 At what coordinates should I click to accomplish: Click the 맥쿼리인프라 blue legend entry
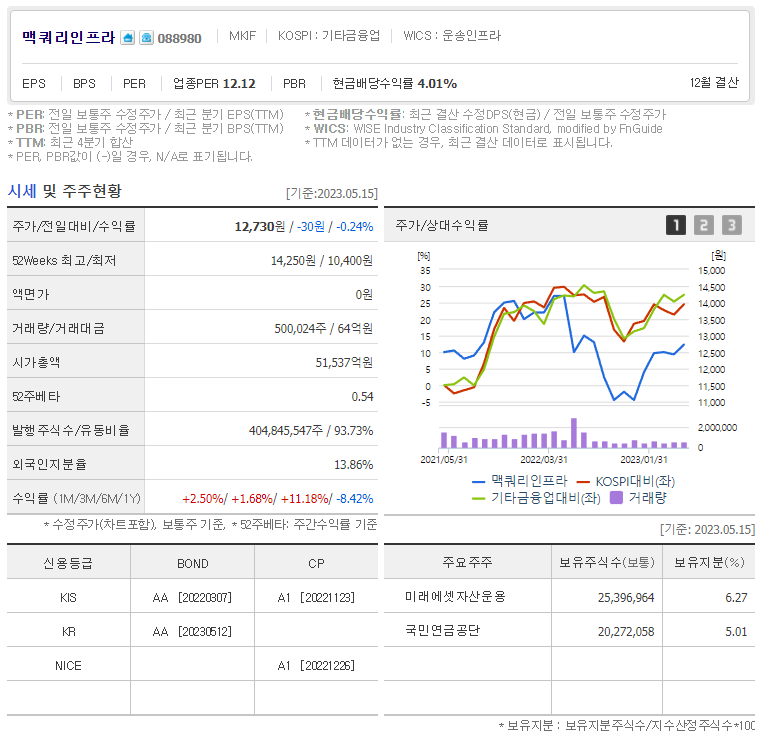click(519, 481)
